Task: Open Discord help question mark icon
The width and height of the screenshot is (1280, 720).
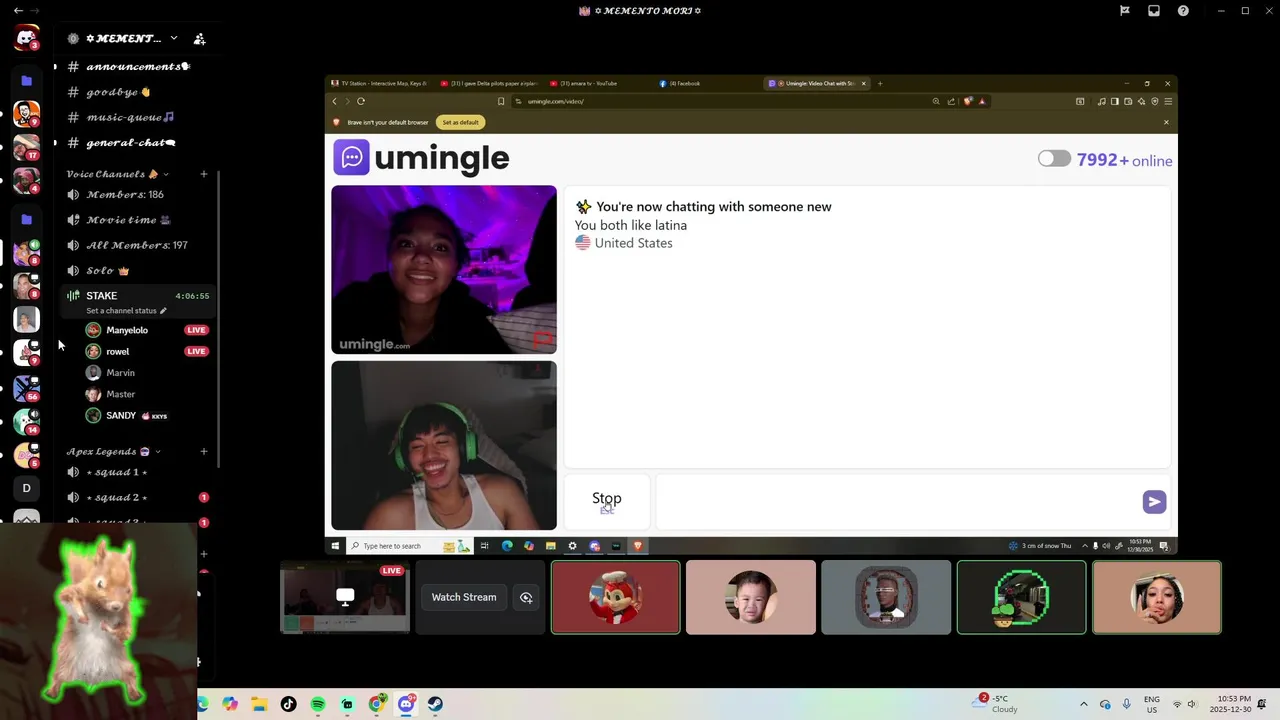Action: [1184, 11]
